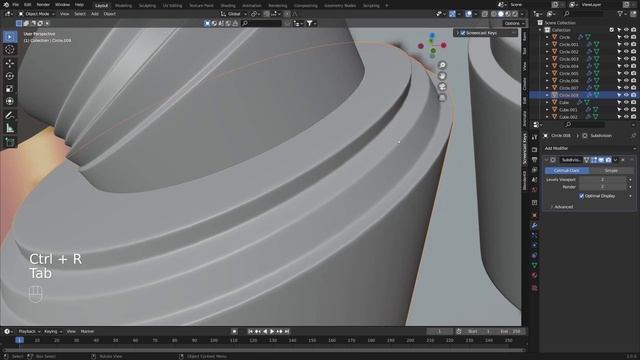The image size is (640, 360).
Task: Click the viewport zoom magnifier icon
Action: [442, 65]
